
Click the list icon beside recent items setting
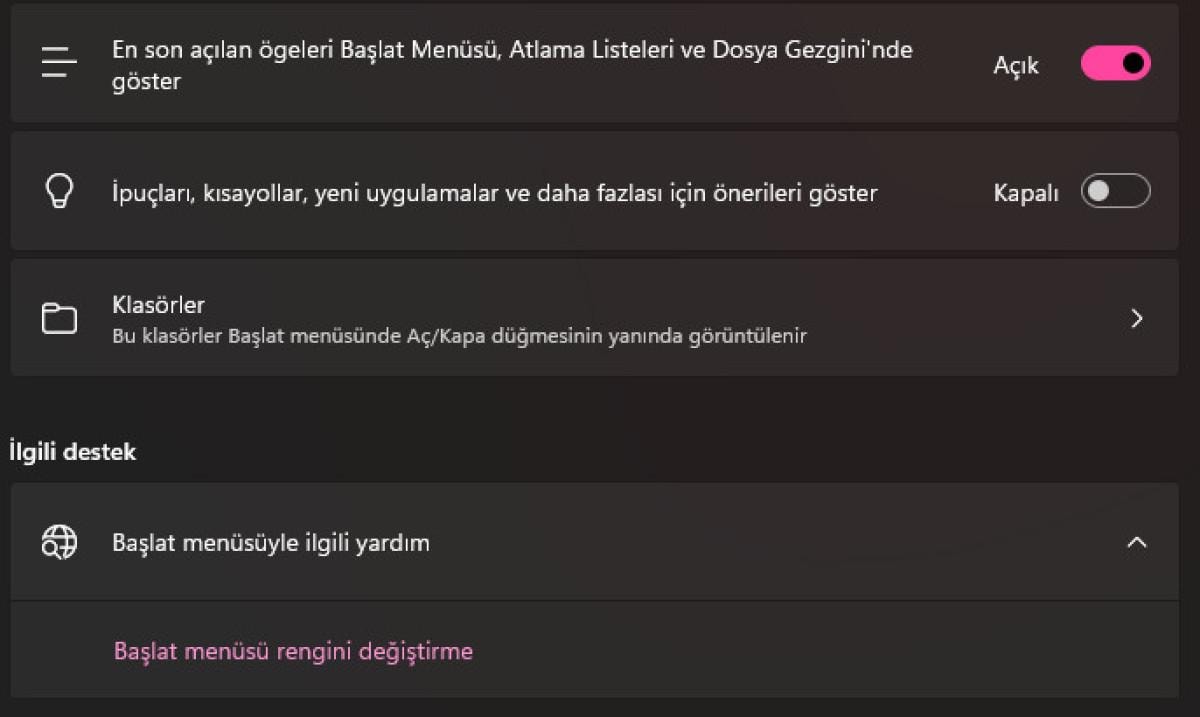pos(59,64)
